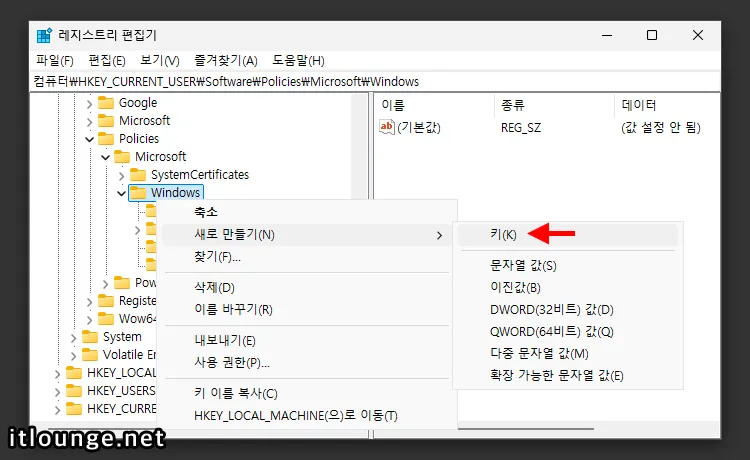This screenshot has height=460, width=750.
Task: Click the Registe folder icon in tree
Action: click(x=106, y=301)
